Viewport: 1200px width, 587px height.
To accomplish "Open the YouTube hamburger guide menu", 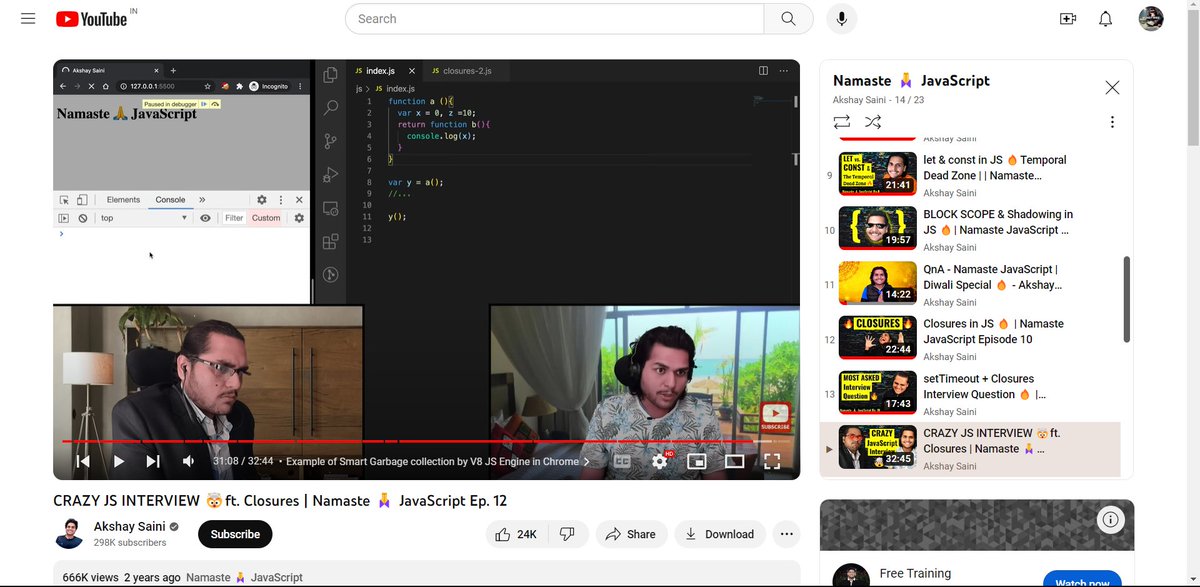I will pyautogui.click(x=28, y=19).
